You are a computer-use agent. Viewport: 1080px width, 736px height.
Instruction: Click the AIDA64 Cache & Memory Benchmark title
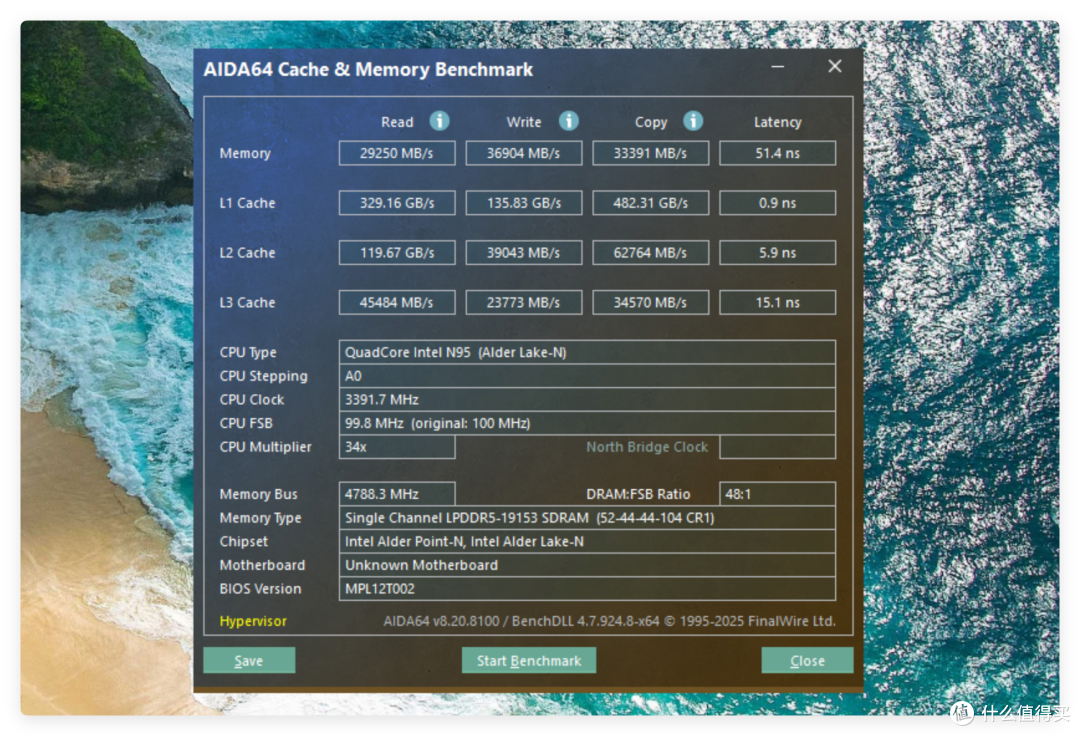pyautogui.click(x=368, y=70)
